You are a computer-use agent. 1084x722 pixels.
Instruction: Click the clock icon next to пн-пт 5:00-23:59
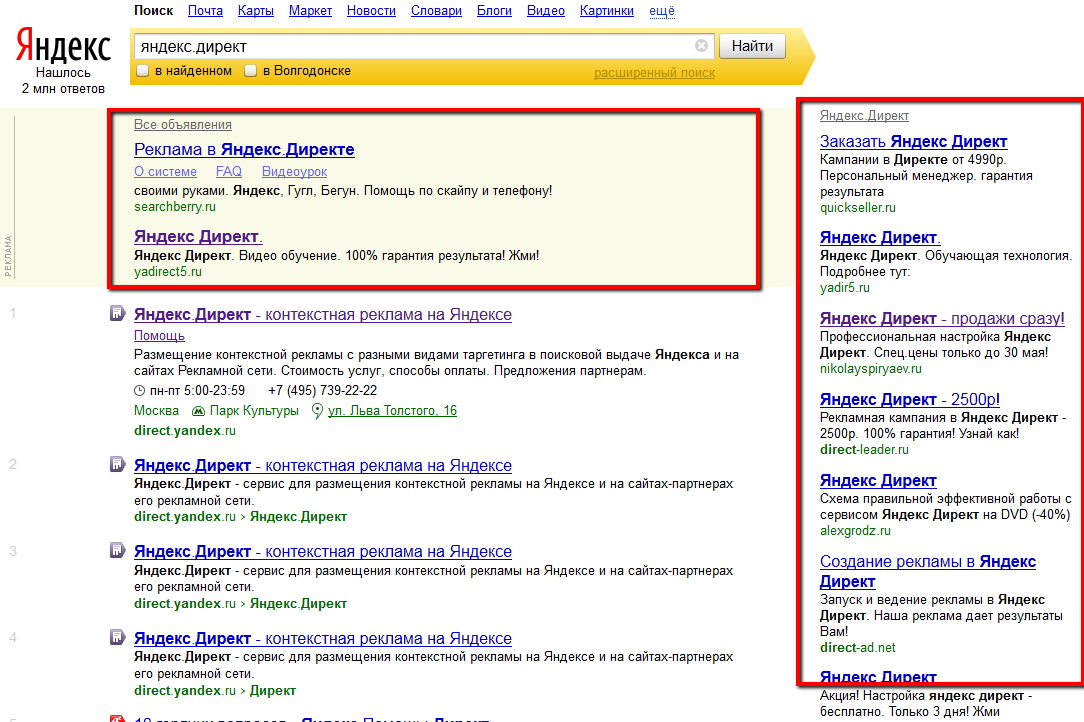coord(140,391)
